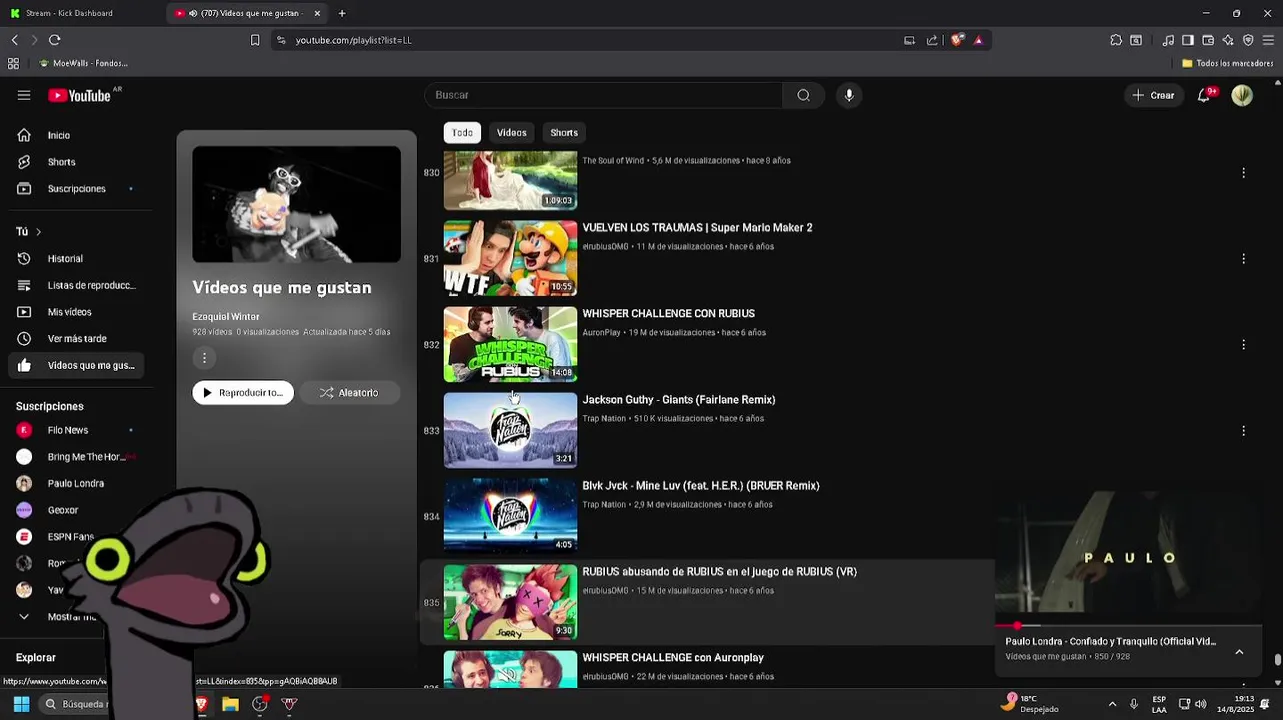1283x720 pixels.
Task: Switch to Stream - Kick Dashboard tab
Action: point(82,13)
